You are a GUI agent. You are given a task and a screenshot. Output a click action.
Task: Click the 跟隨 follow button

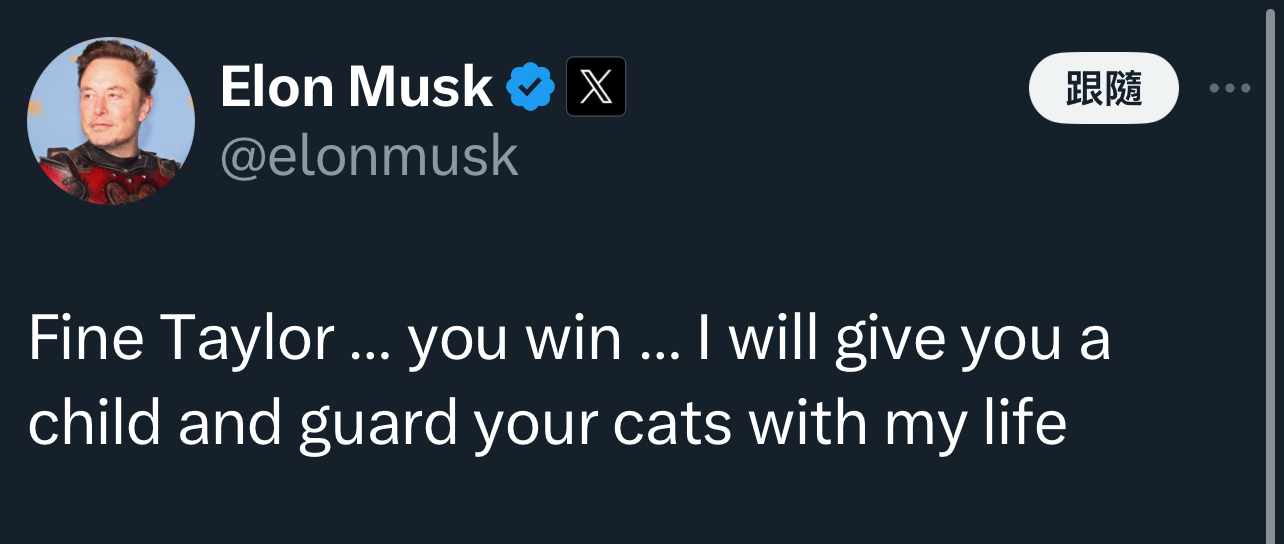(x=1103, y=88)
